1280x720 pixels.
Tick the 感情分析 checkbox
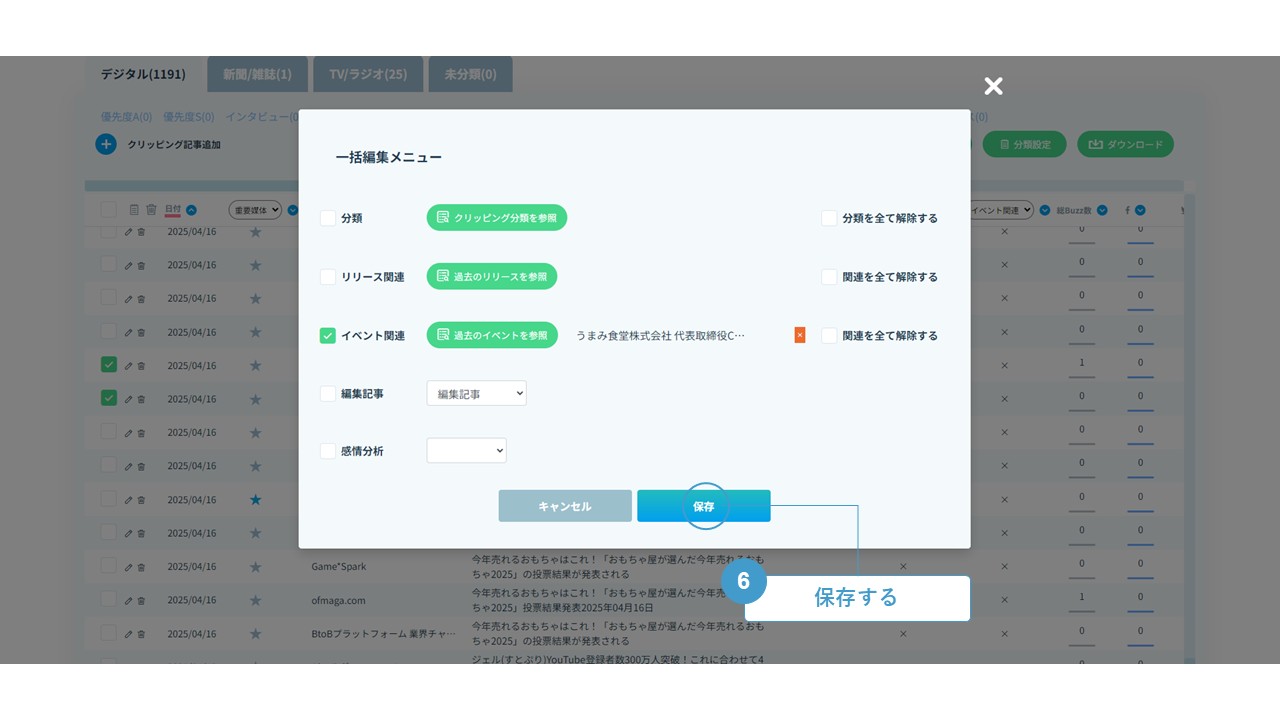tap(328, 451)
